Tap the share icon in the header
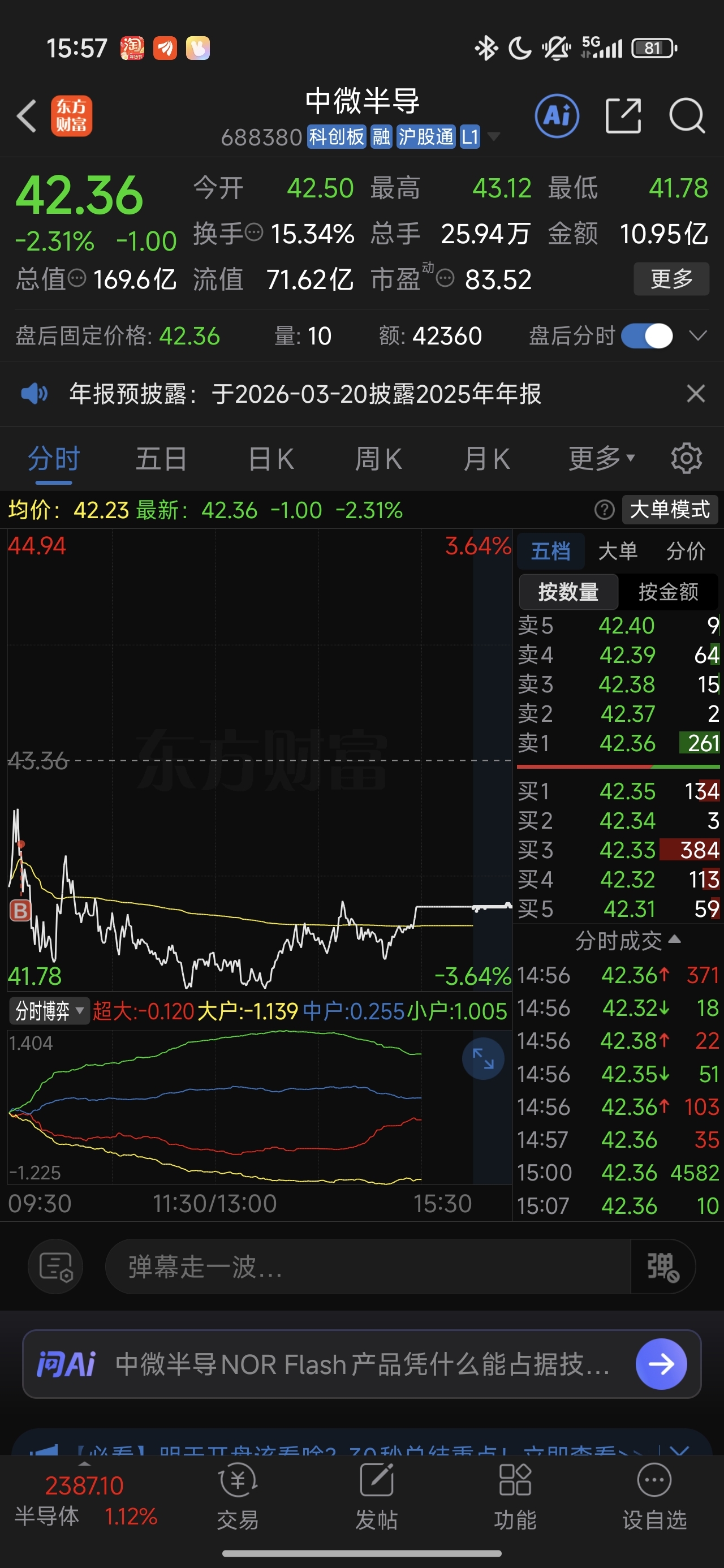 tap(623, 115)
